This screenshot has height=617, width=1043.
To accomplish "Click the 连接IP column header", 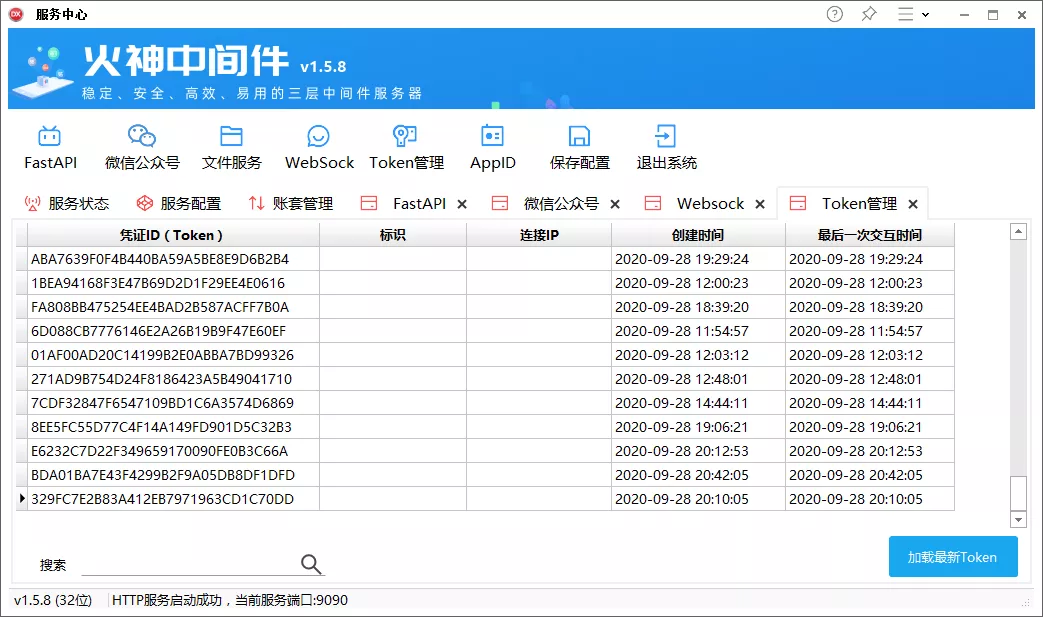I will point(539,235).
